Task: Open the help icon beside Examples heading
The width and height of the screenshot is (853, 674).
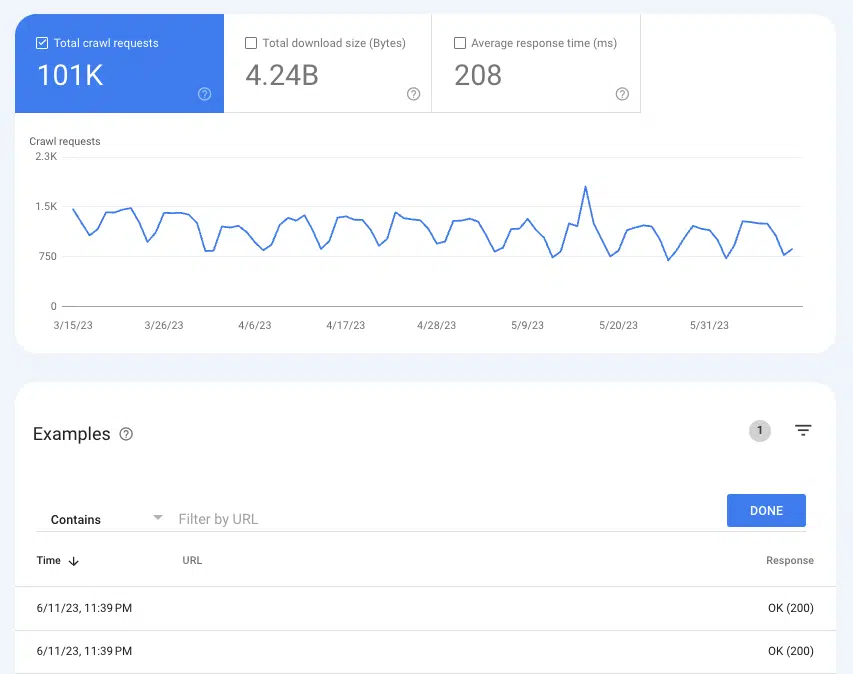Action: point(126,434)
